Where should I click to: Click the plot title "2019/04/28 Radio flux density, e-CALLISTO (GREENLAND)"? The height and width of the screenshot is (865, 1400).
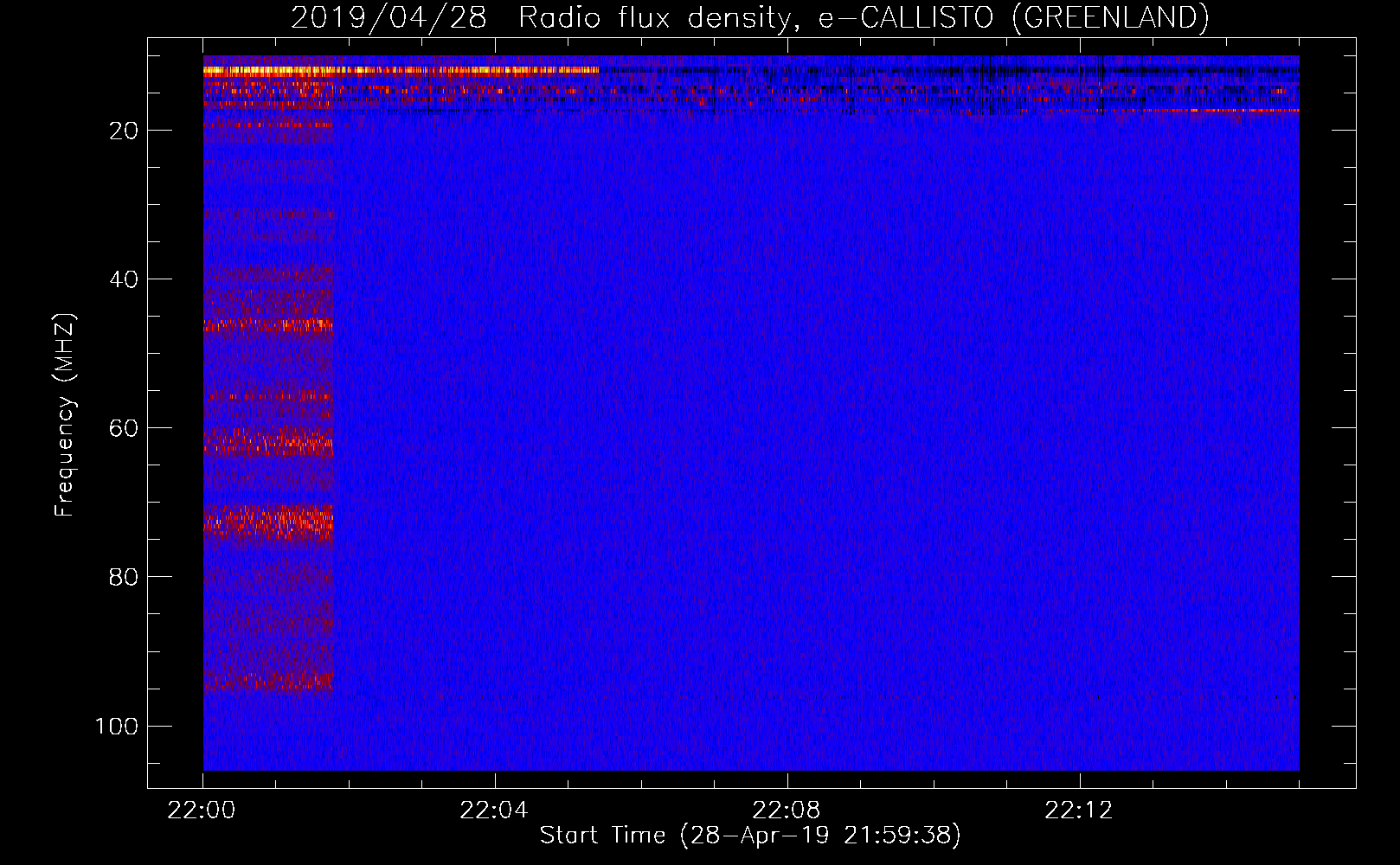pyautogui.click(x=750, y=17)
